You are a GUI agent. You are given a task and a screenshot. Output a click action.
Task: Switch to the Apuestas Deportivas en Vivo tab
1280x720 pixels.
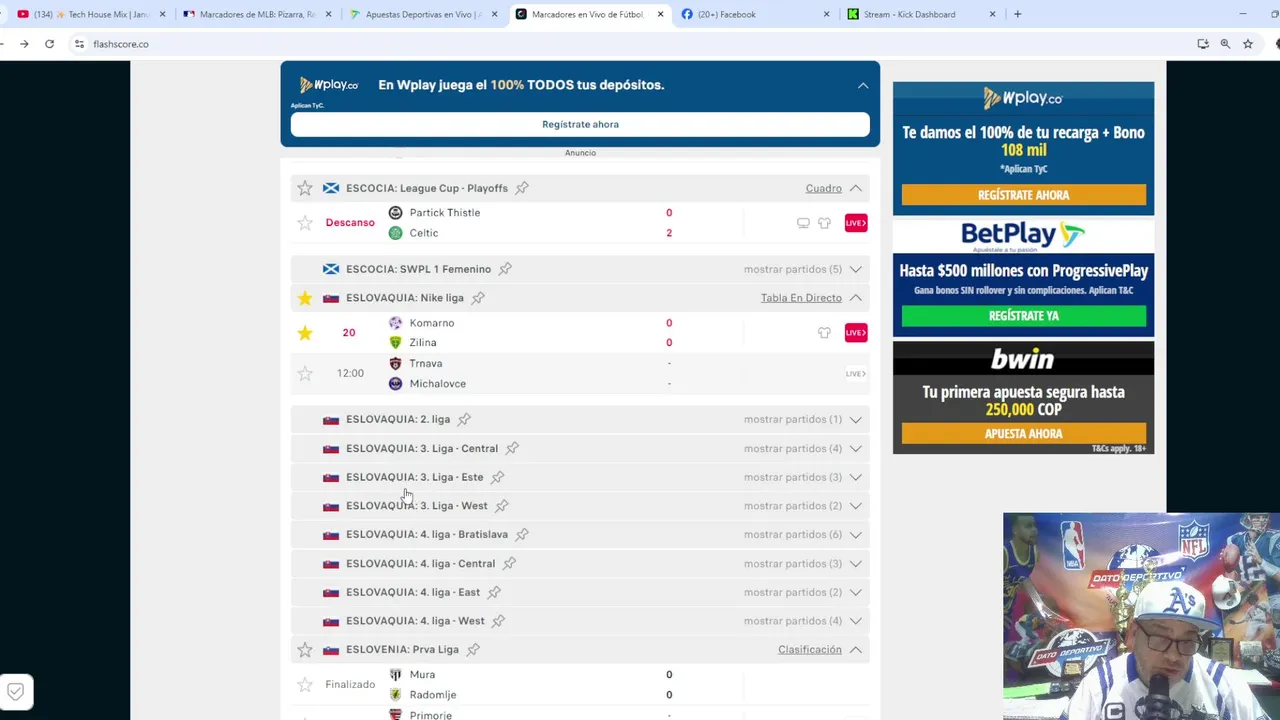click(x=422, y=14)
